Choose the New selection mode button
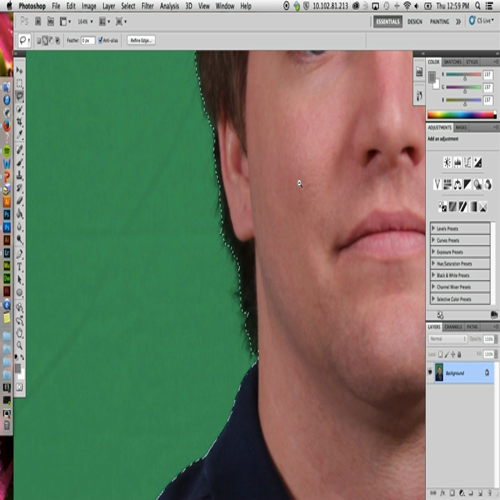 [39, 41]
